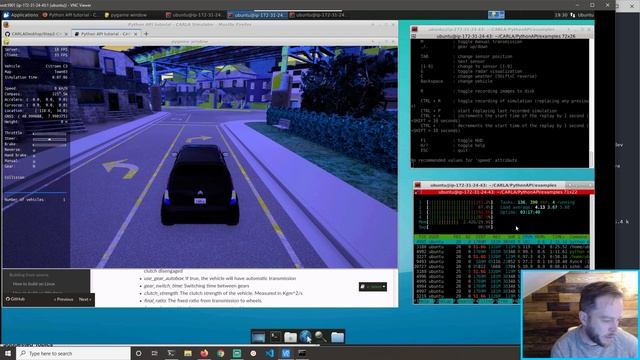
Task: Select first ubuntu@ip terminal in top panel
Action: 194,15
